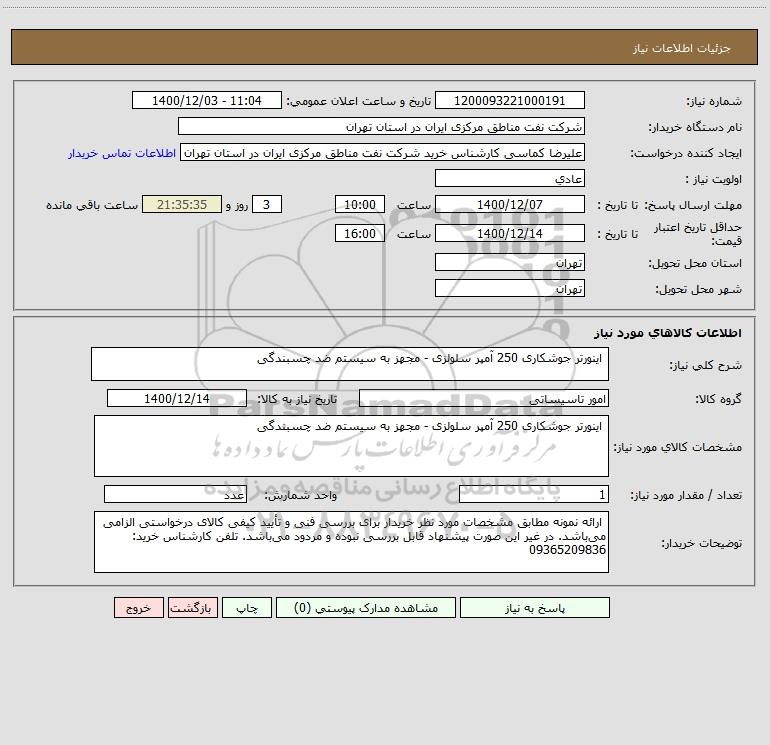
Task: Click the response deadline date 1400/12/07
Action: 510,204
